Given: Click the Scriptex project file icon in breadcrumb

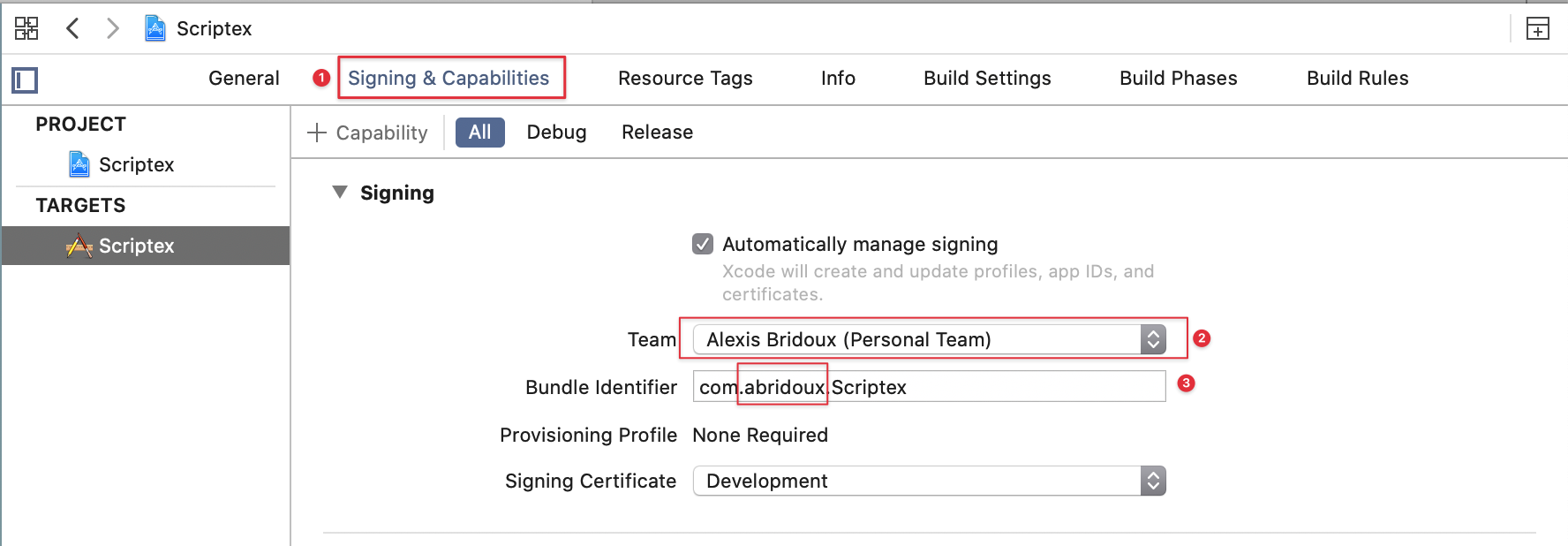Looking at the screenshot, I should coord(155,28).
